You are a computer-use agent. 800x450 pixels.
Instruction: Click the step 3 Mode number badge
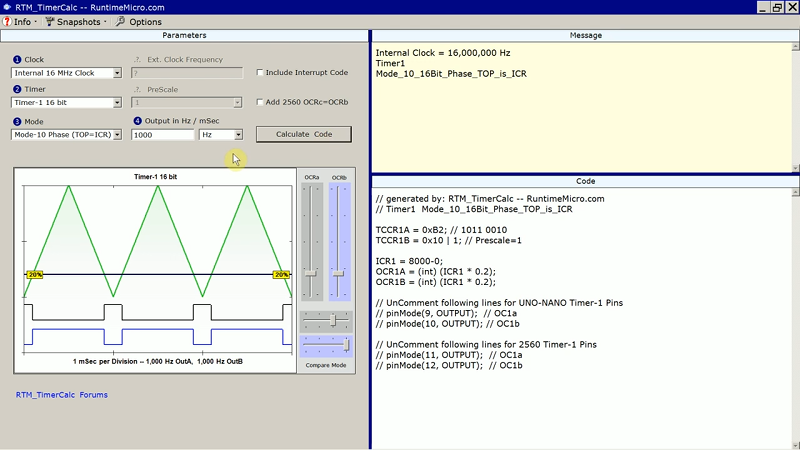coord(17,121)
